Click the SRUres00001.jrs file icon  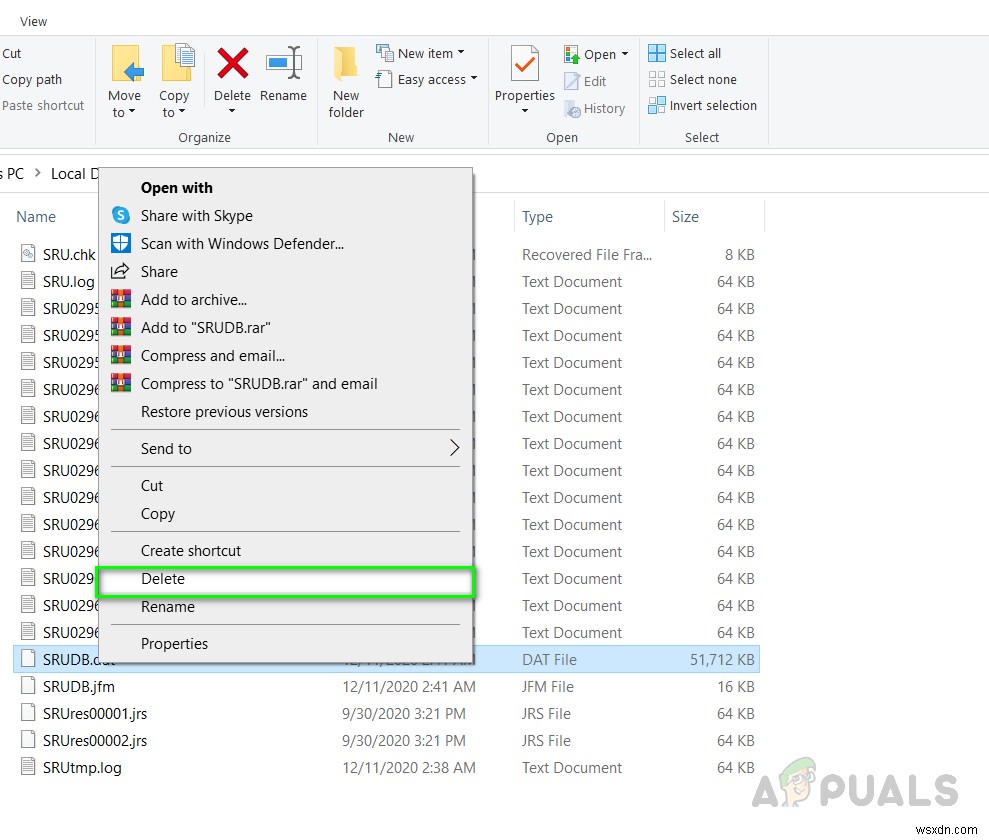(28, 713)
